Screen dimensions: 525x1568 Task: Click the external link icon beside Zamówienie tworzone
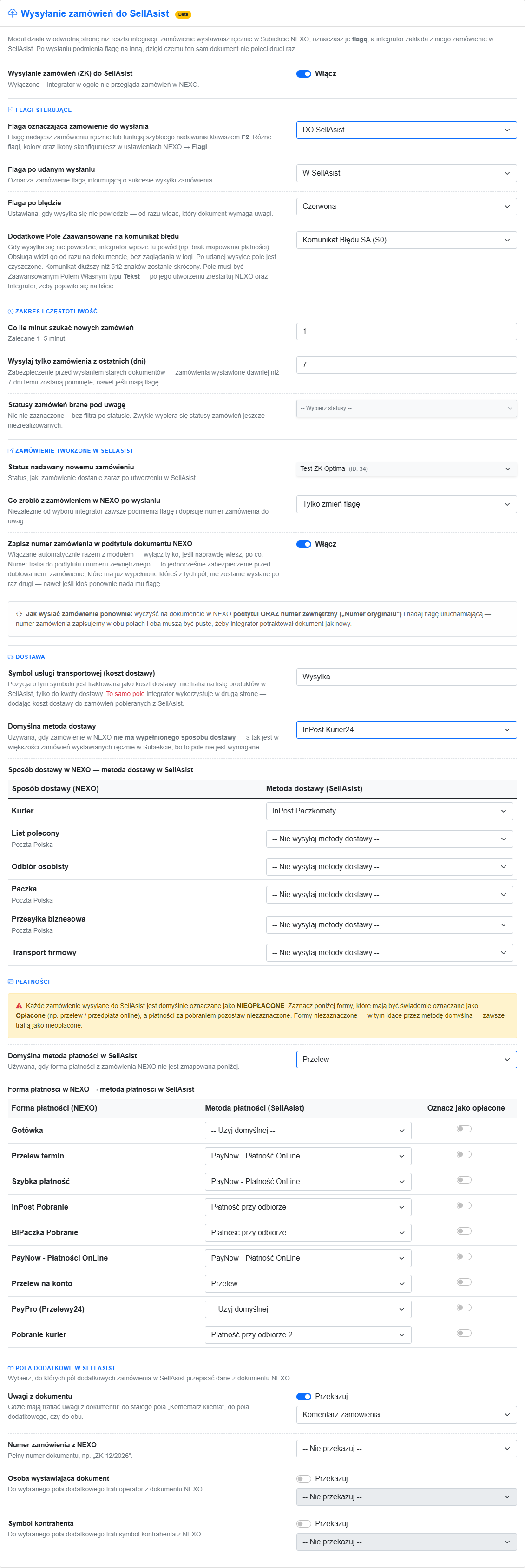click(x=10, y=451)
